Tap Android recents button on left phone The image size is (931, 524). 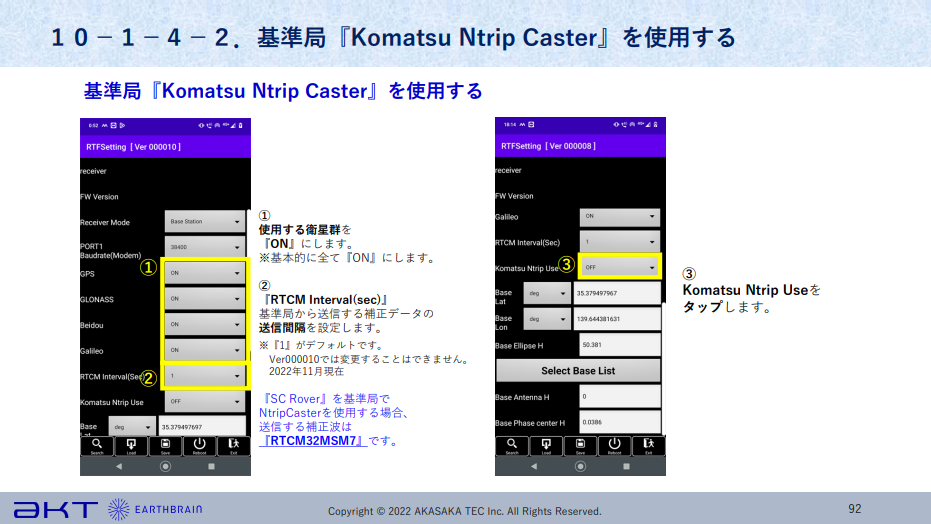211,466
